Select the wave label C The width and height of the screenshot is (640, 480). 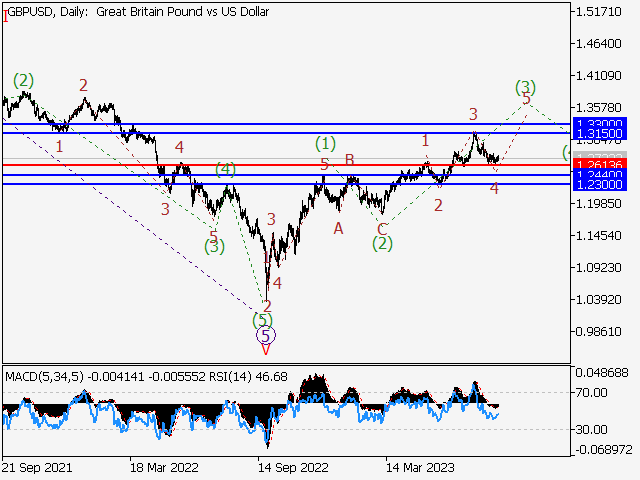(382, 229)
